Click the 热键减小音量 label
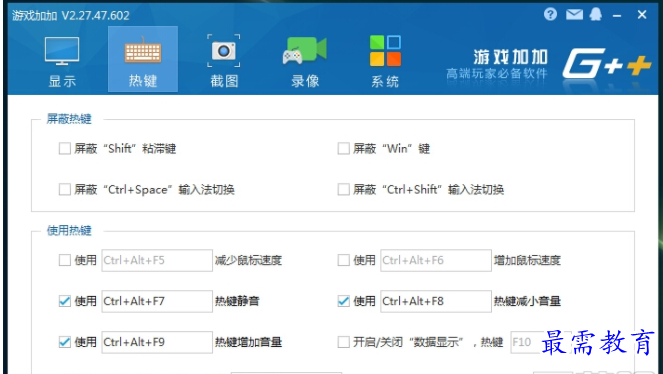The height and width of the screenshot is (374, 663). (527, 301)
